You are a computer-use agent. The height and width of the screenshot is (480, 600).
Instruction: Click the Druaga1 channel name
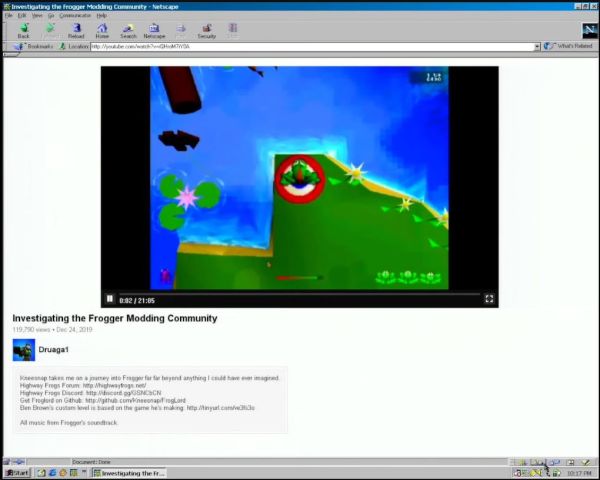(x=53, y=349)
